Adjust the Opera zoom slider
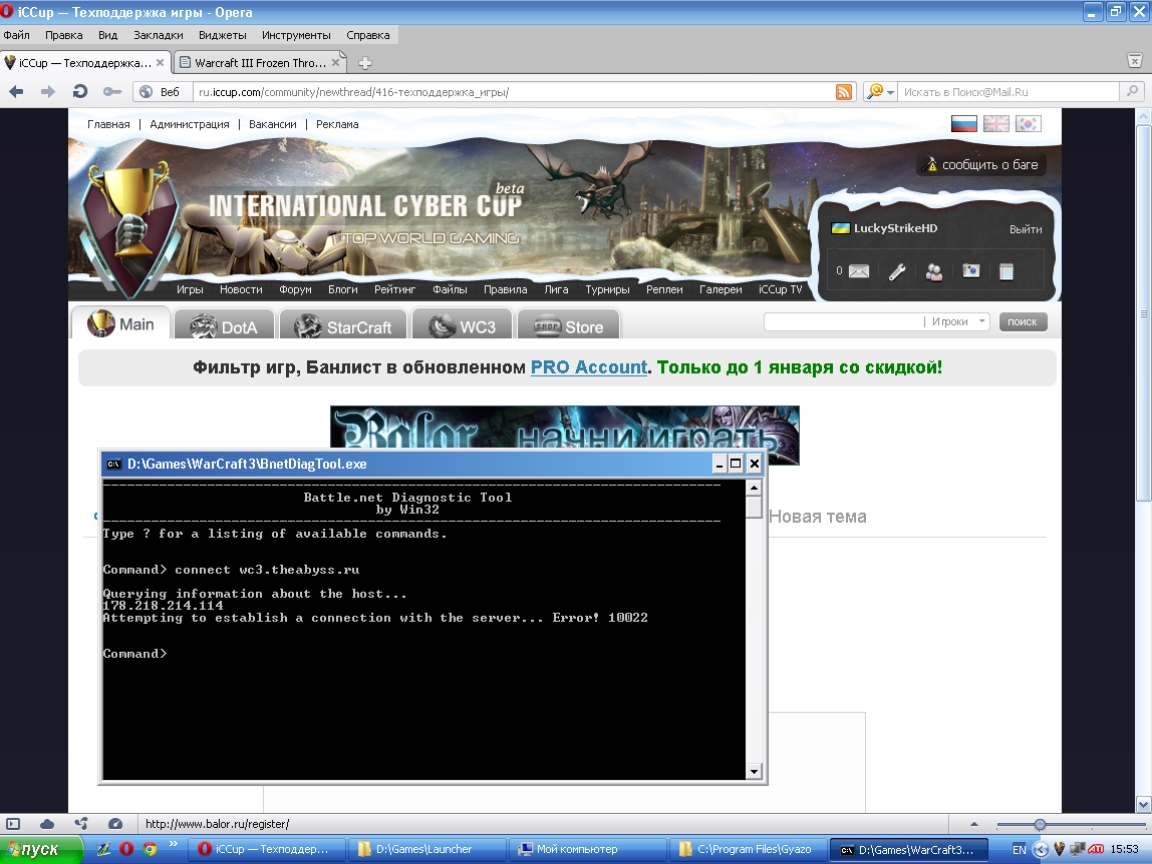 (x=1040, y=824)
